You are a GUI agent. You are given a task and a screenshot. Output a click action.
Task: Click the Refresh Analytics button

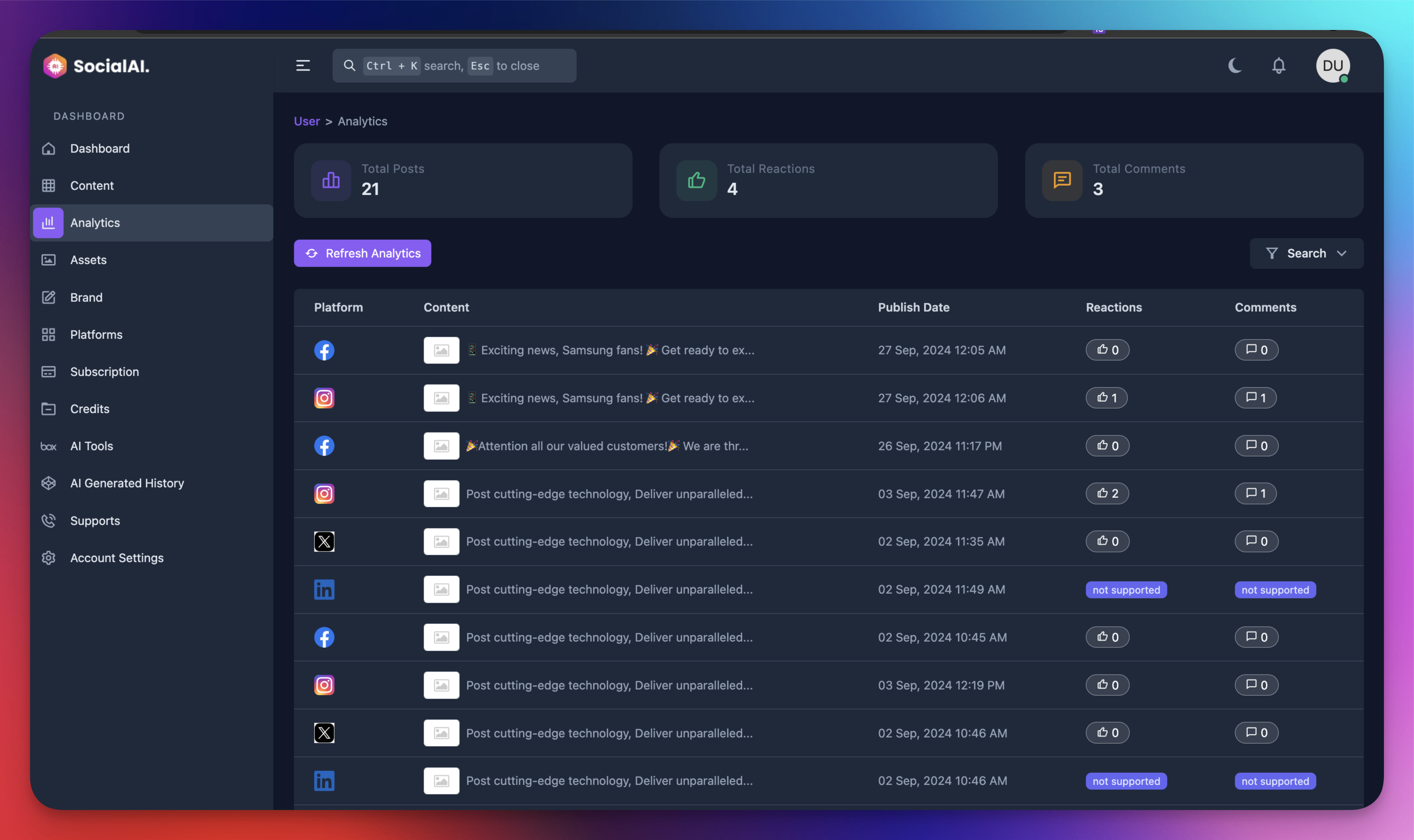[363, 253]
